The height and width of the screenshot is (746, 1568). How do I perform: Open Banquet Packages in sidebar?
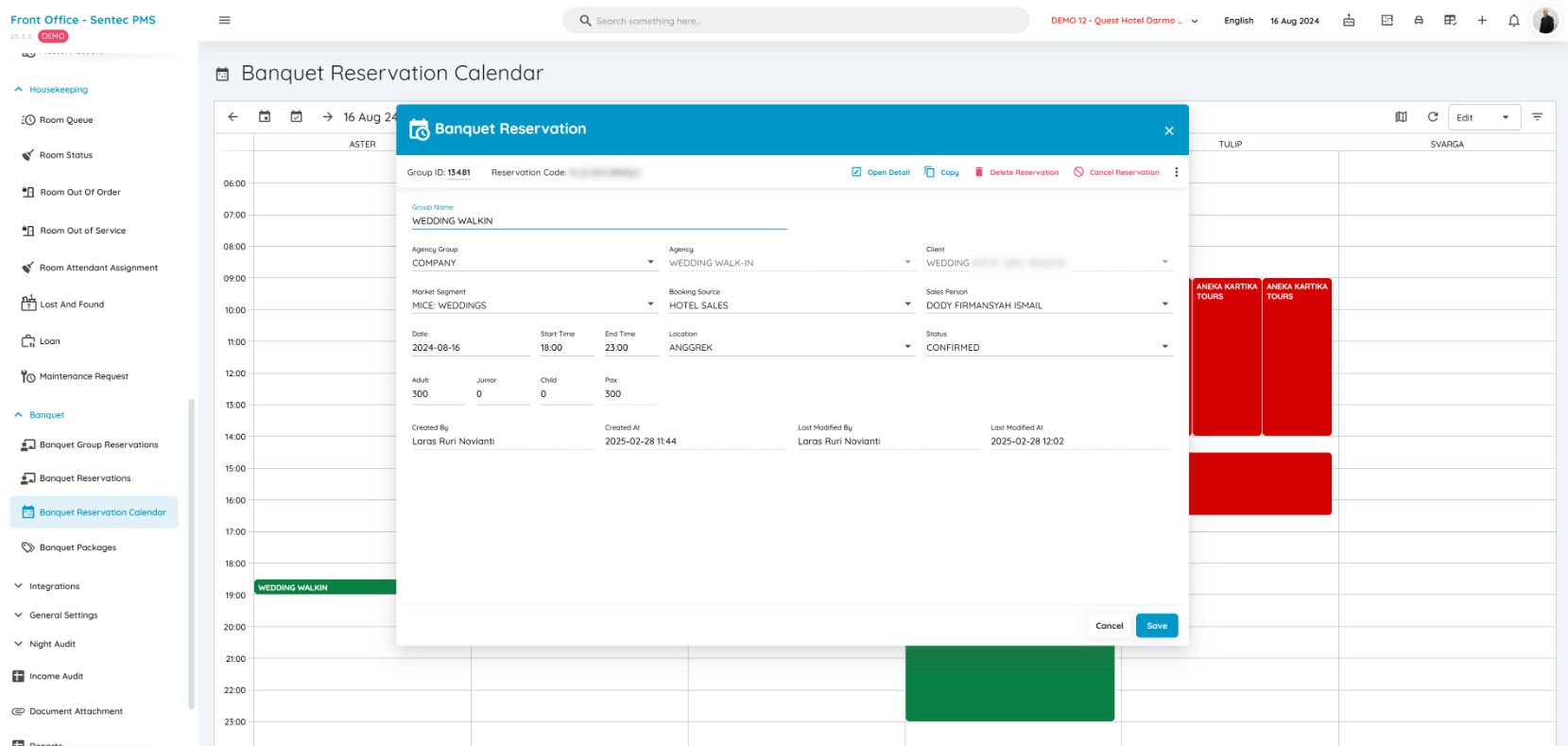coord(78,547)
